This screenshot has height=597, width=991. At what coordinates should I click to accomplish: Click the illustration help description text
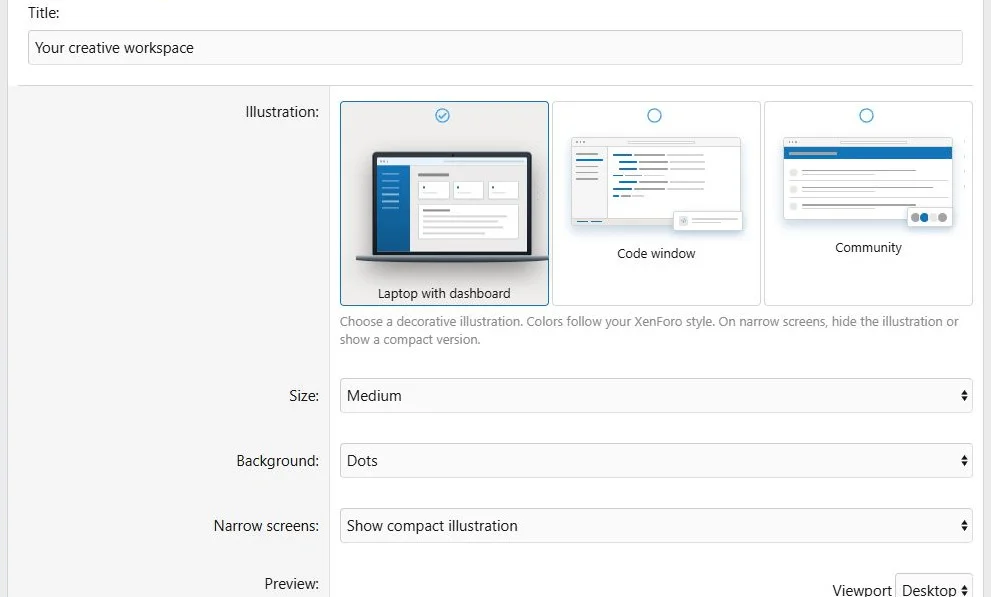pos(649,330)
